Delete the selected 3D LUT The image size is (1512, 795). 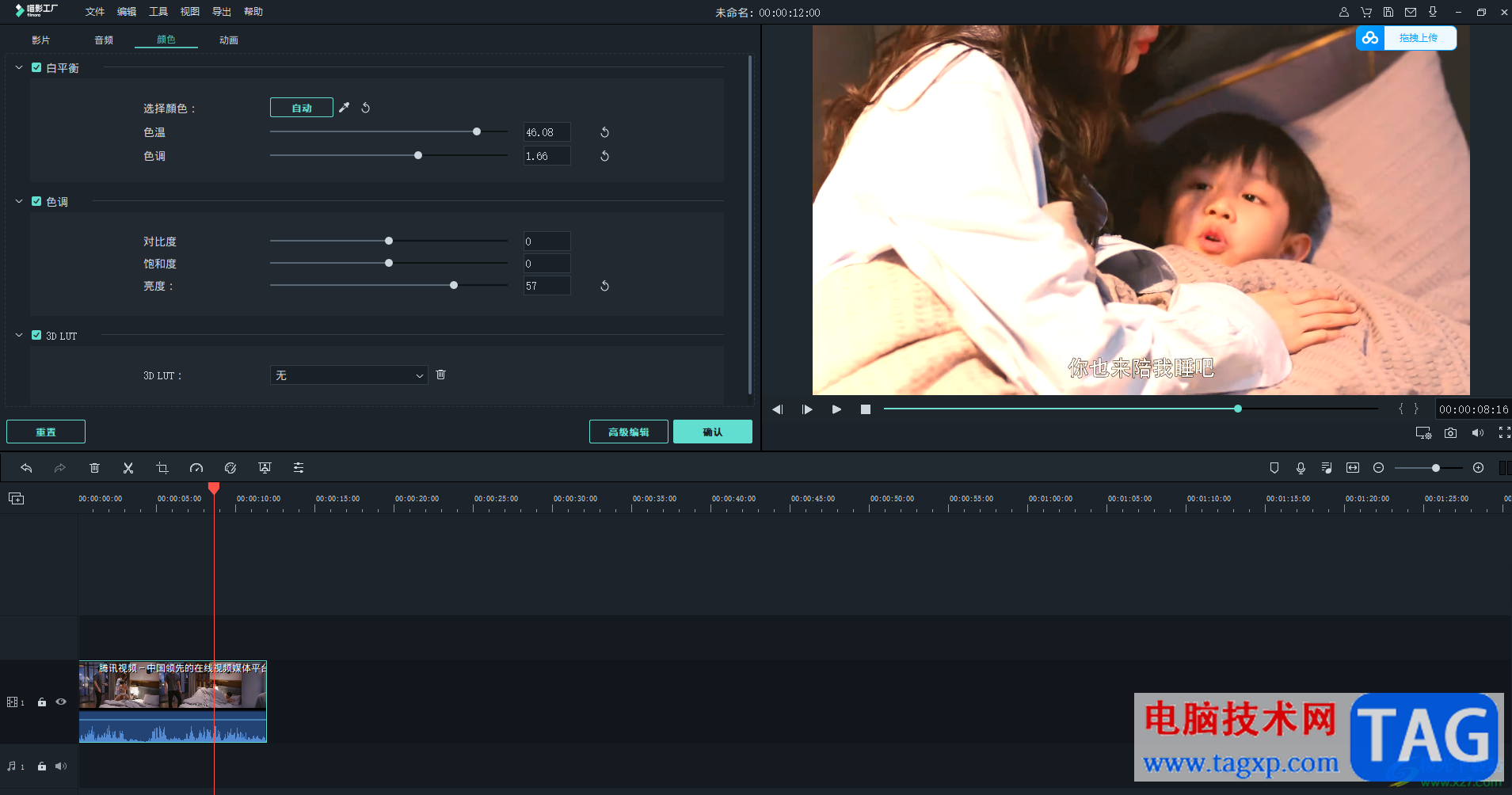click(441, 375)
